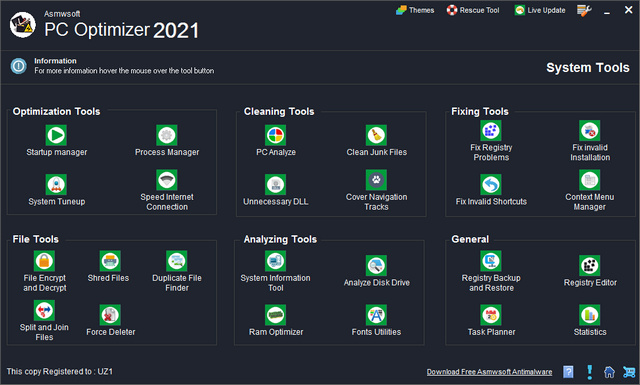Click the blue exclamation mark icon
Screen dimensions: 640x385
(589, 372)
